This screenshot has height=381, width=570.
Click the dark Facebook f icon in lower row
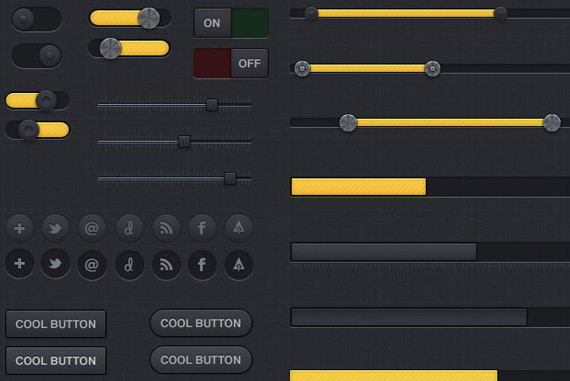coord(202,265)
